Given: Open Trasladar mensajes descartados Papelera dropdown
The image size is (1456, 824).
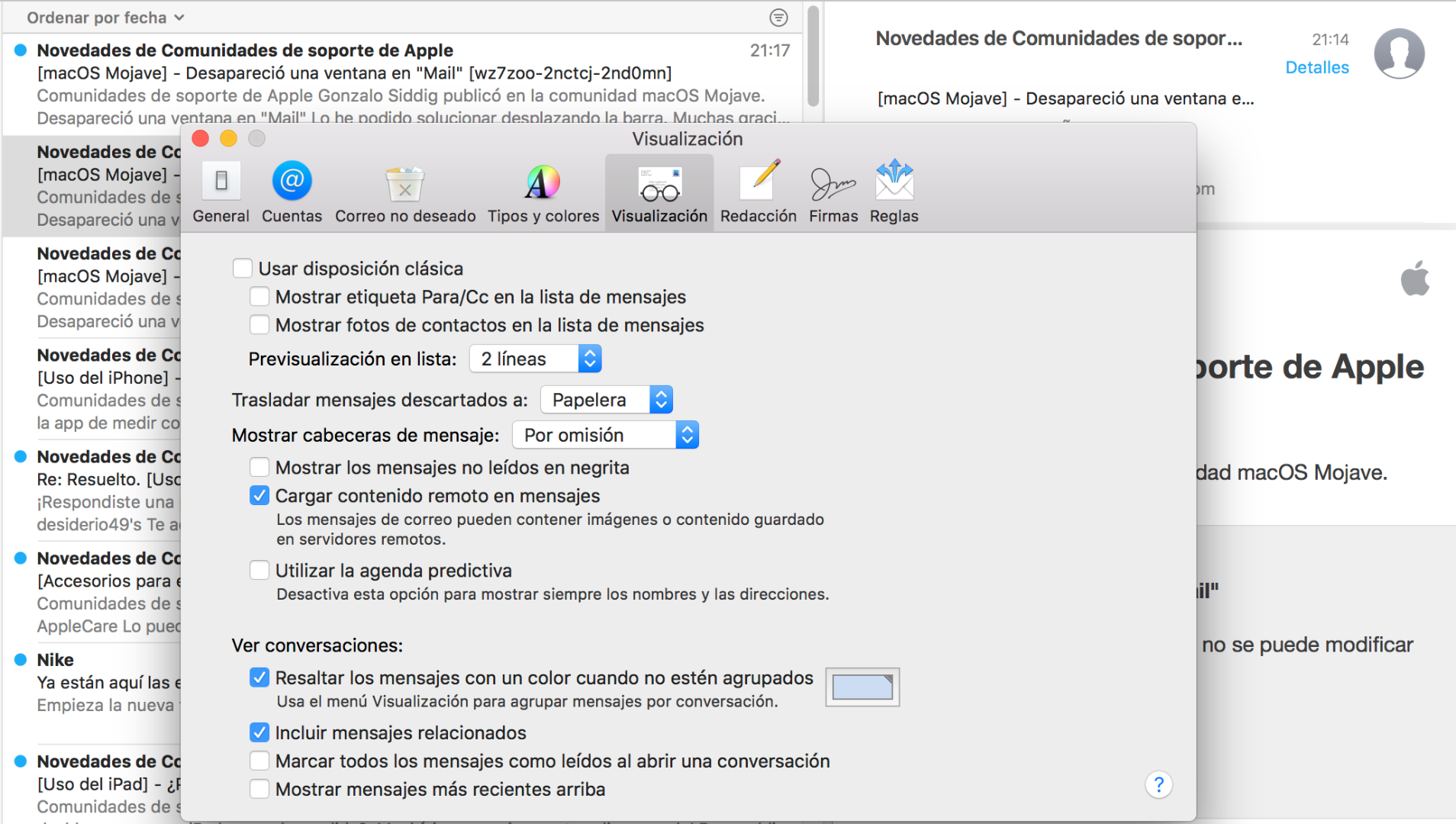Looking at the screenshot, I should (607, 400).
